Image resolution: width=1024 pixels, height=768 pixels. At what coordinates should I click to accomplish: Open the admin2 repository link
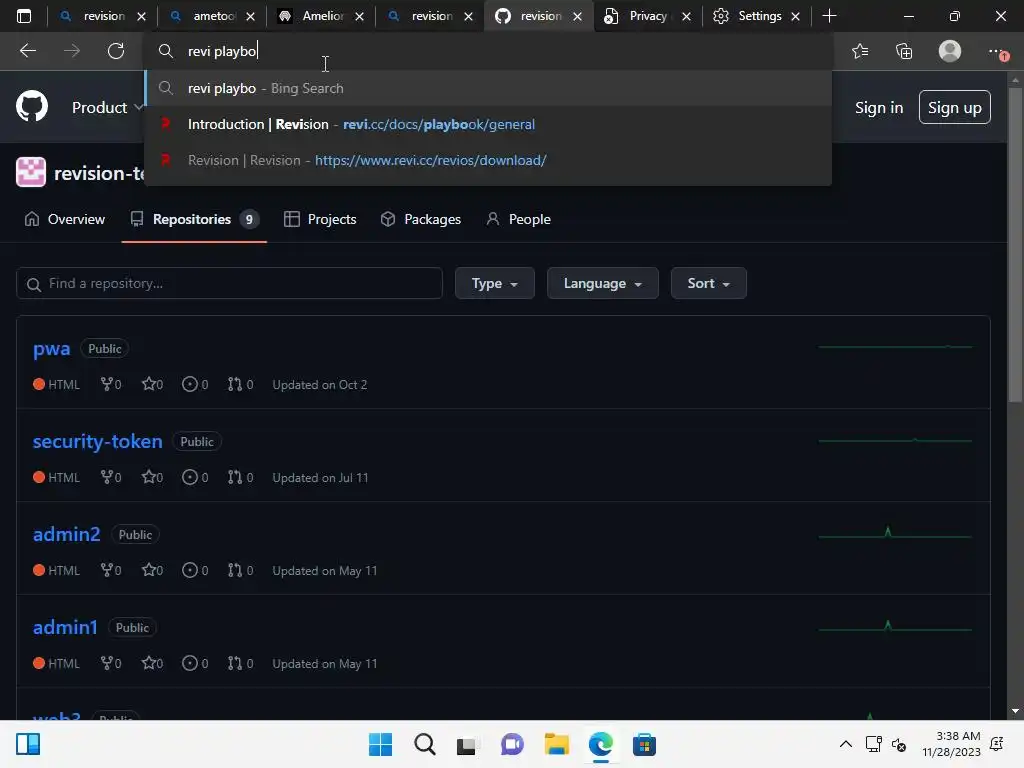[x=67, y=534]
